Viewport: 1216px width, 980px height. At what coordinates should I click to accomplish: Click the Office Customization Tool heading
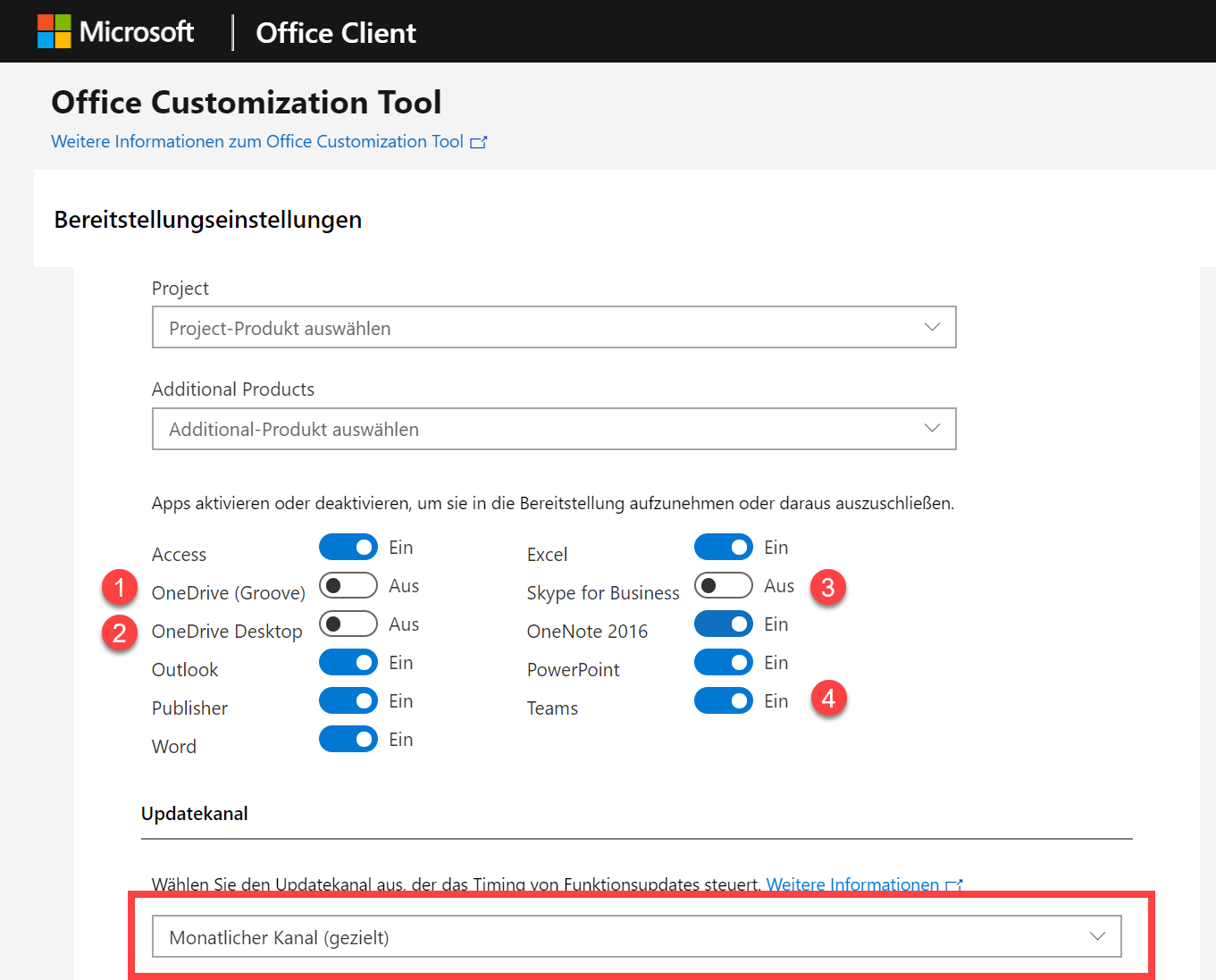[247, 102]
